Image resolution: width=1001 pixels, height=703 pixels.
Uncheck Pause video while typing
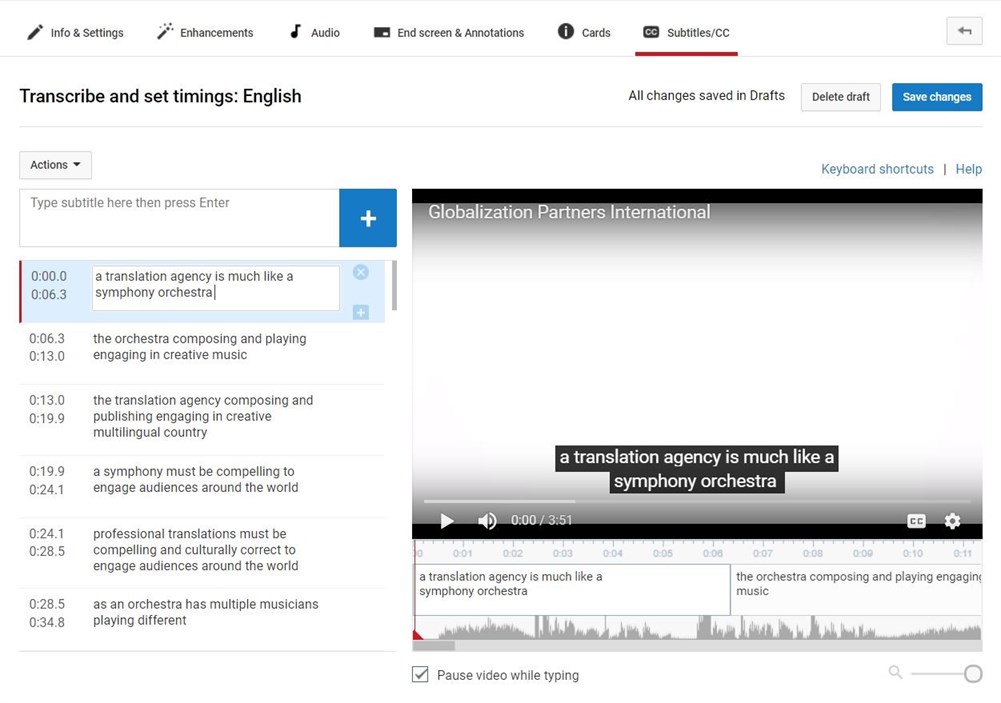pyautogui.click(x=420, y=674)
